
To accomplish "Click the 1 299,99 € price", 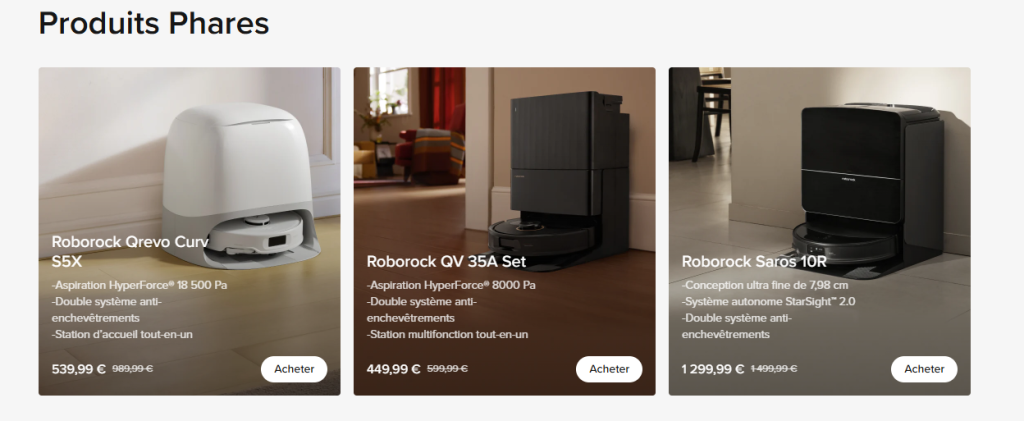I will tap(712, 369).
